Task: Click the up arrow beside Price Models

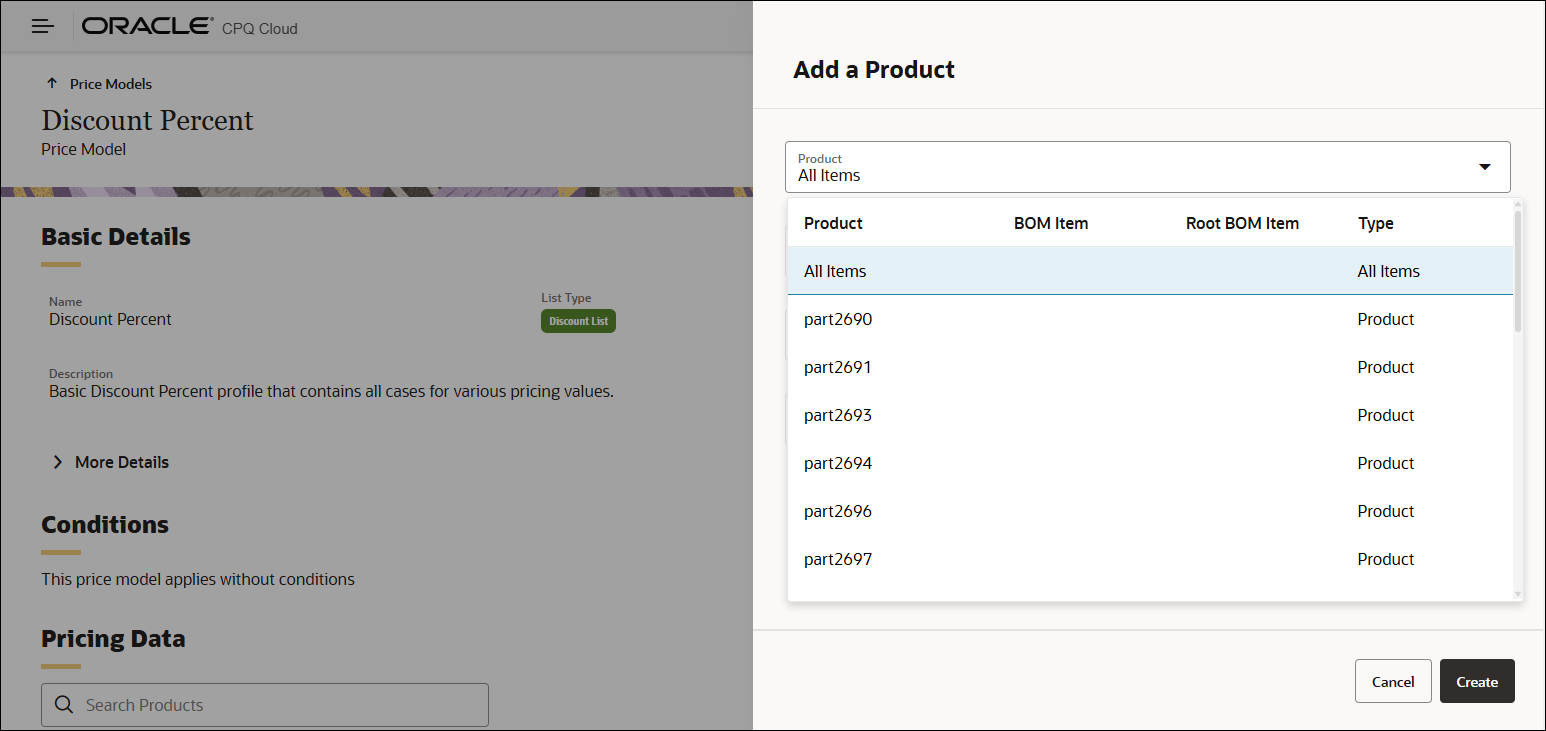Action: 51,84
